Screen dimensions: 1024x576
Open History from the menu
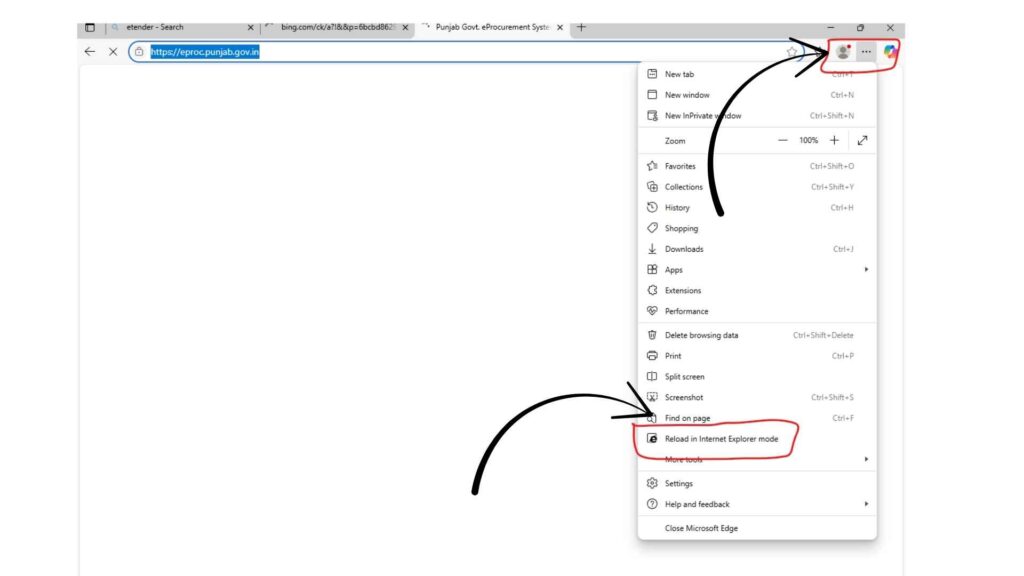pyautogui.click(x=757, y=208)
